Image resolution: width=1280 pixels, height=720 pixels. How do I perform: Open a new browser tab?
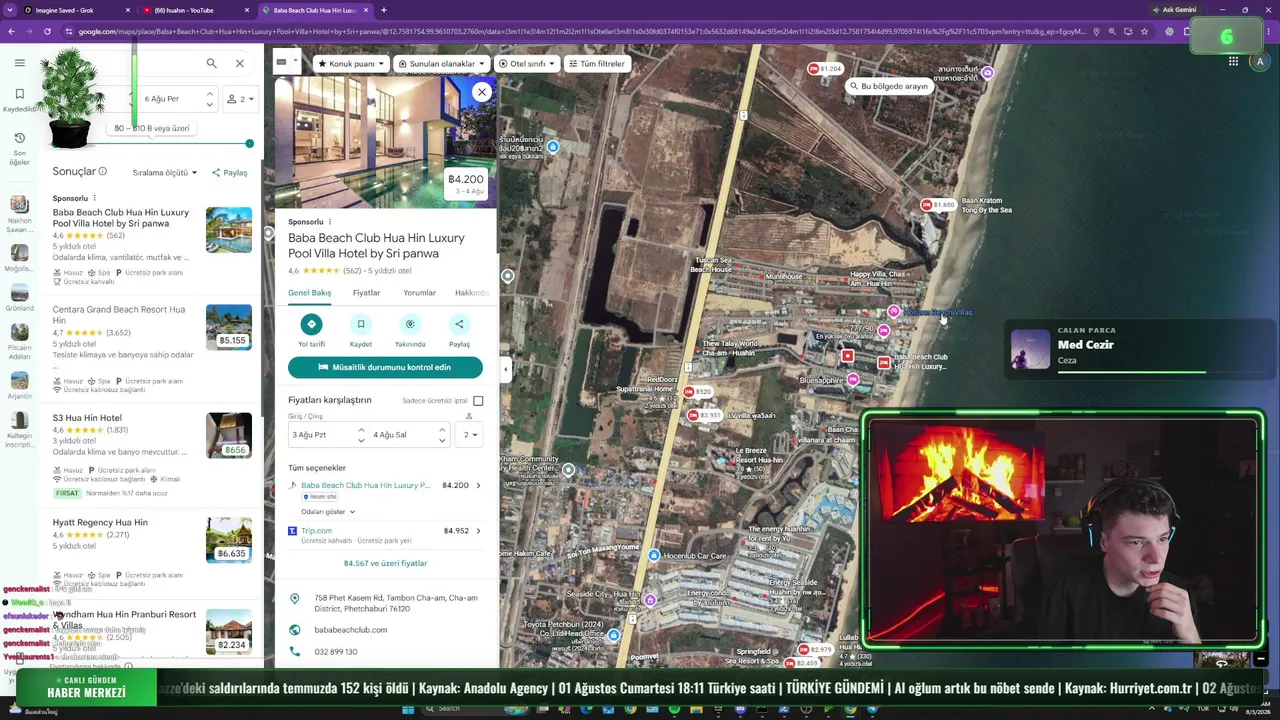tap(384, 10)
